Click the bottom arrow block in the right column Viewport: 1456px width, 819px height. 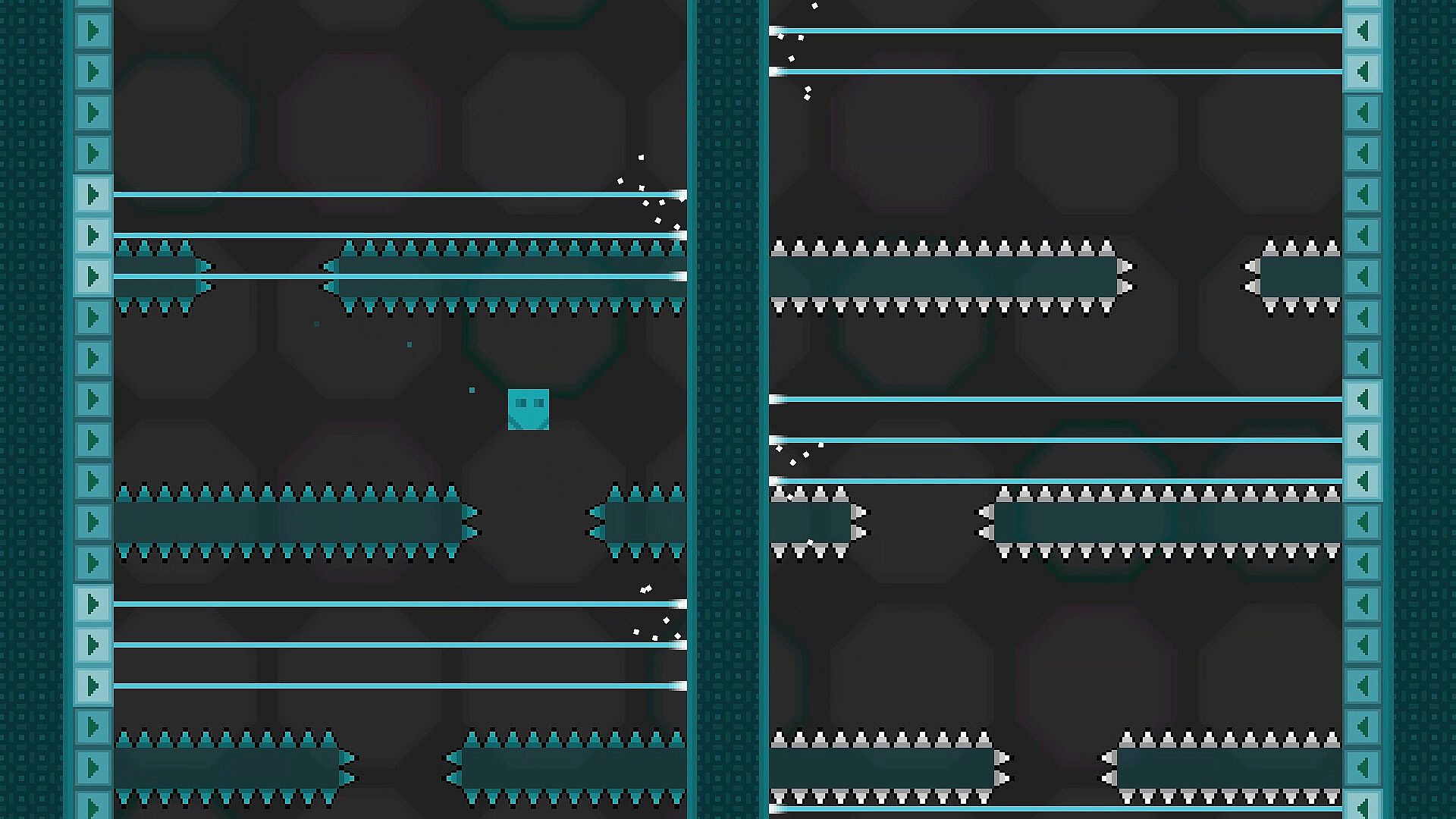click(x=1363, y=805)
